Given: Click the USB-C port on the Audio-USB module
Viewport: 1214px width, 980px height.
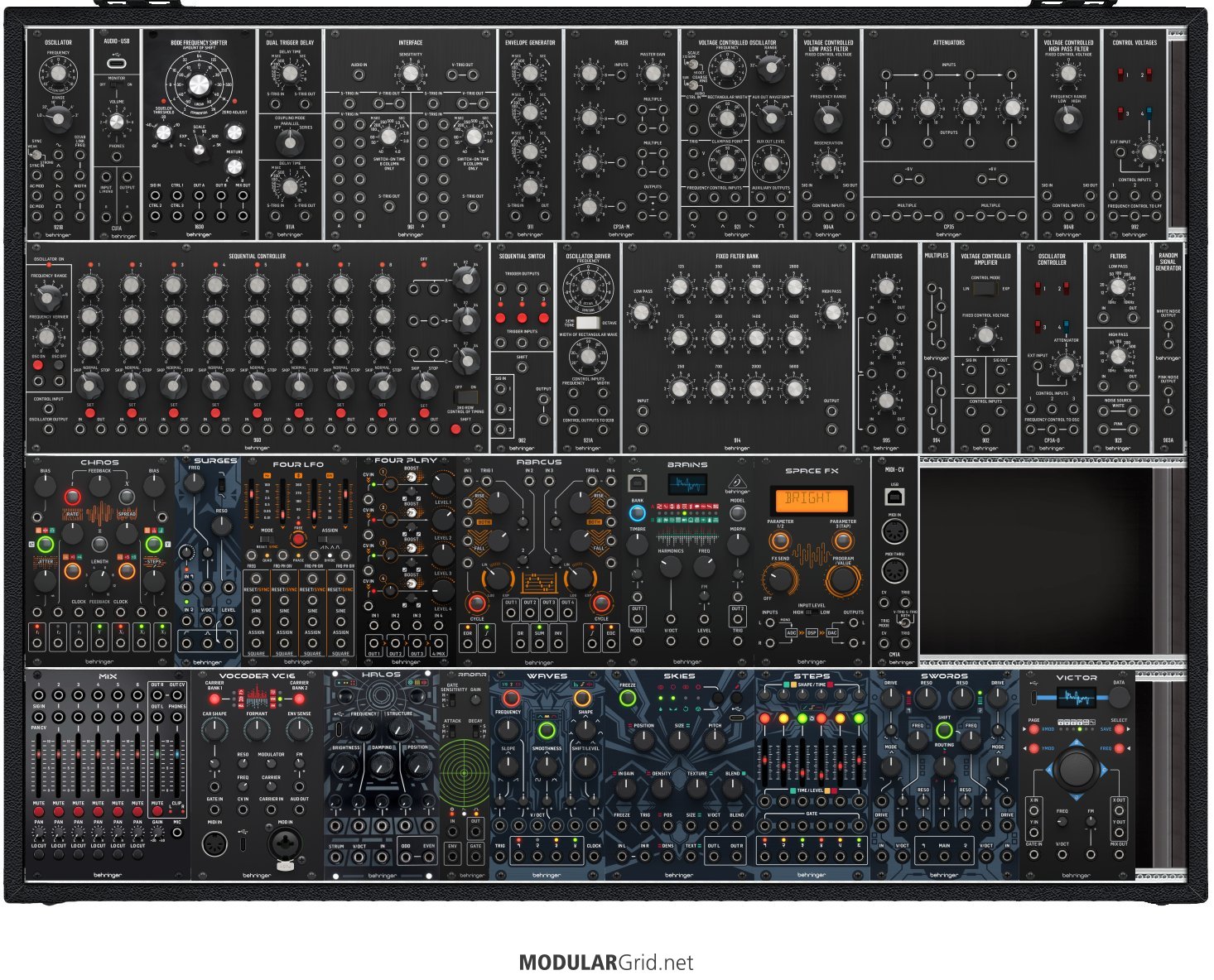Looking at the screenshot, I should 116,63.
